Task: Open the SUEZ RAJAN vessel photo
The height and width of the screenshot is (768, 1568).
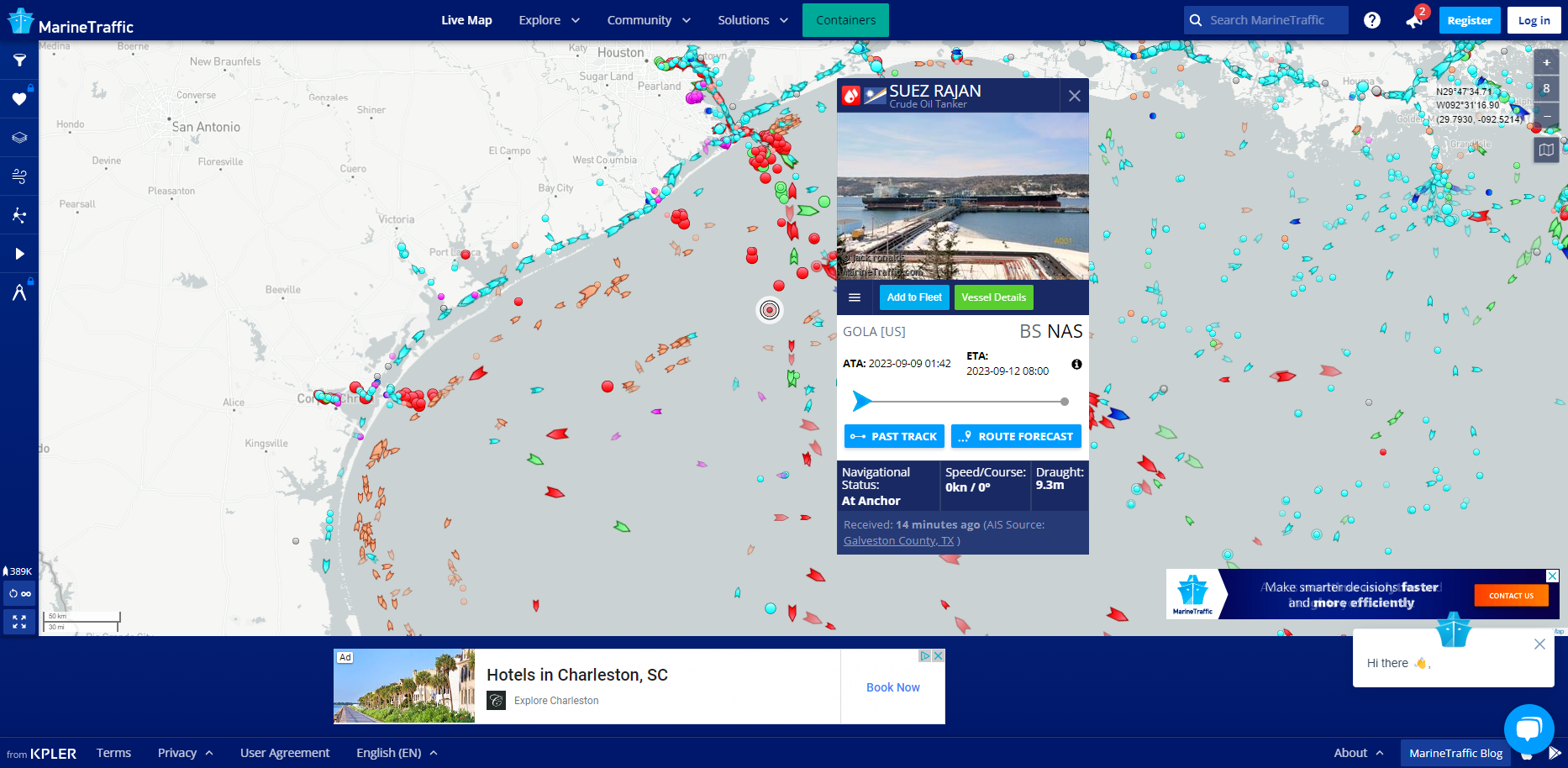Action: pyautogui.click(x=963, y=196)
